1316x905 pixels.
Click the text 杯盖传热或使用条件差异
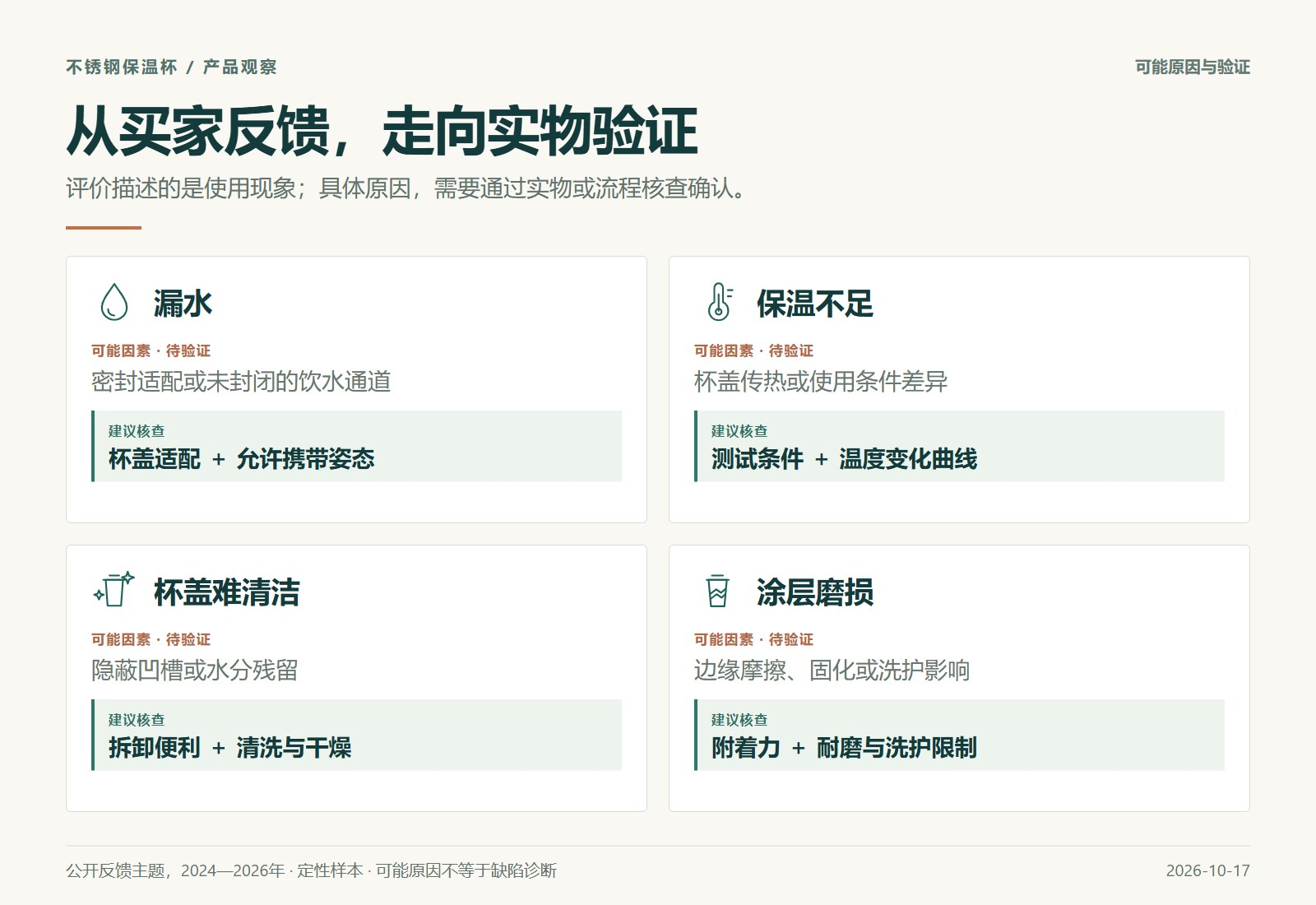pyautogui.click(x=821, y=382)
